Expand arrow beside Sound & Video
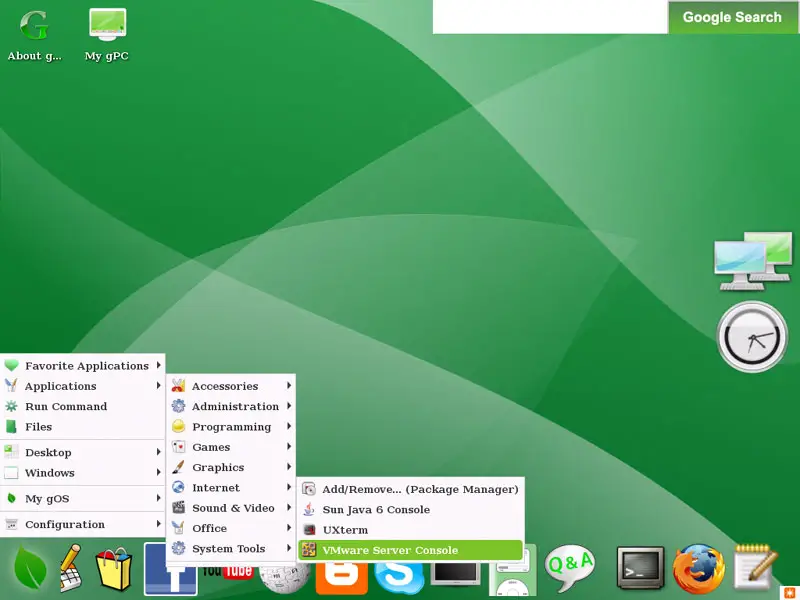 pyautogui.click(x=289, y=507)
